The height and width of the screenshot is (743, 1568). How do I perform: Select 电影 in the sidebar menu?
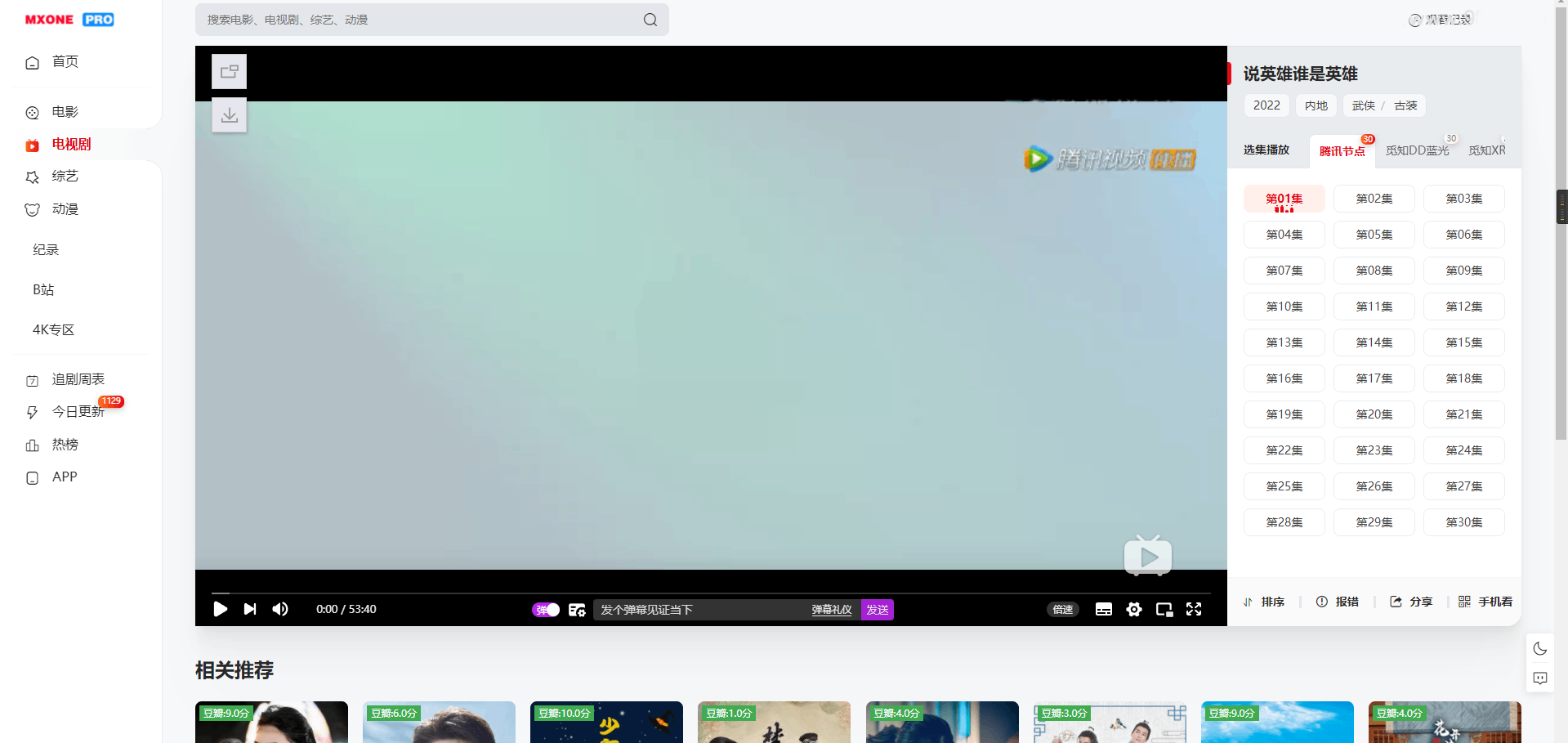(x=65, y=112)
